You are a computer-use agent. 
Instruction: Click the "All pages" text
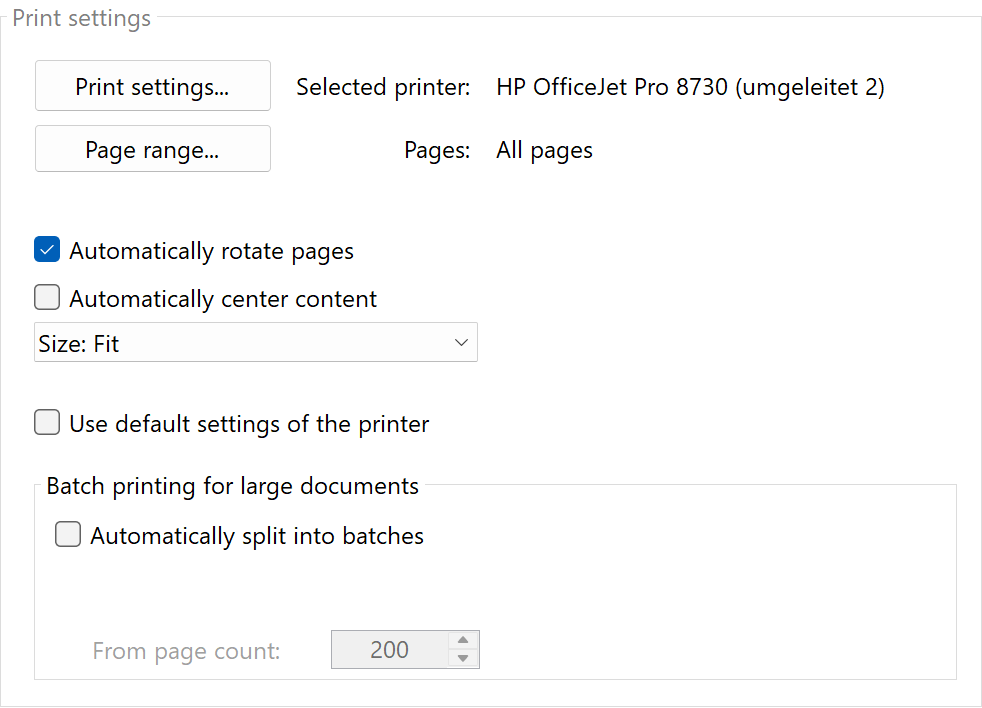pyautogui.click(x=544, y=149)
